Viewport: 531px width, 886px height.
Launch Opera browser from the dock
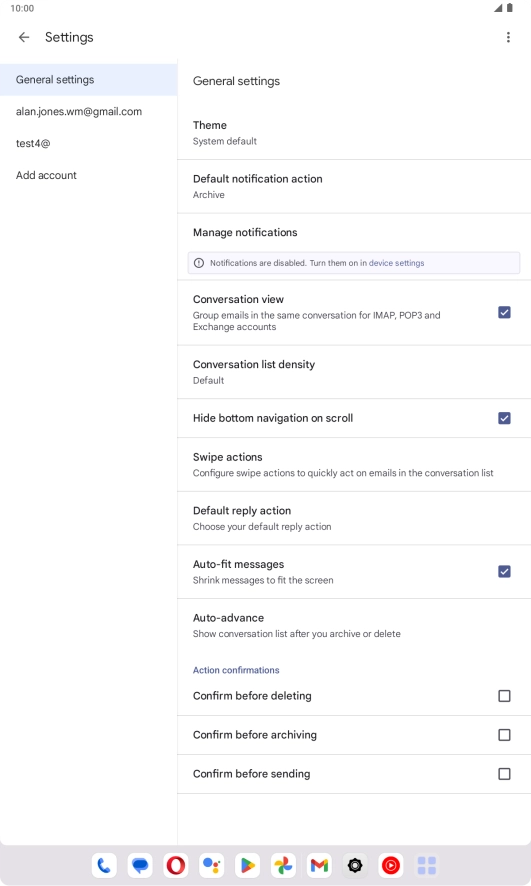click(x=176, y=865)
